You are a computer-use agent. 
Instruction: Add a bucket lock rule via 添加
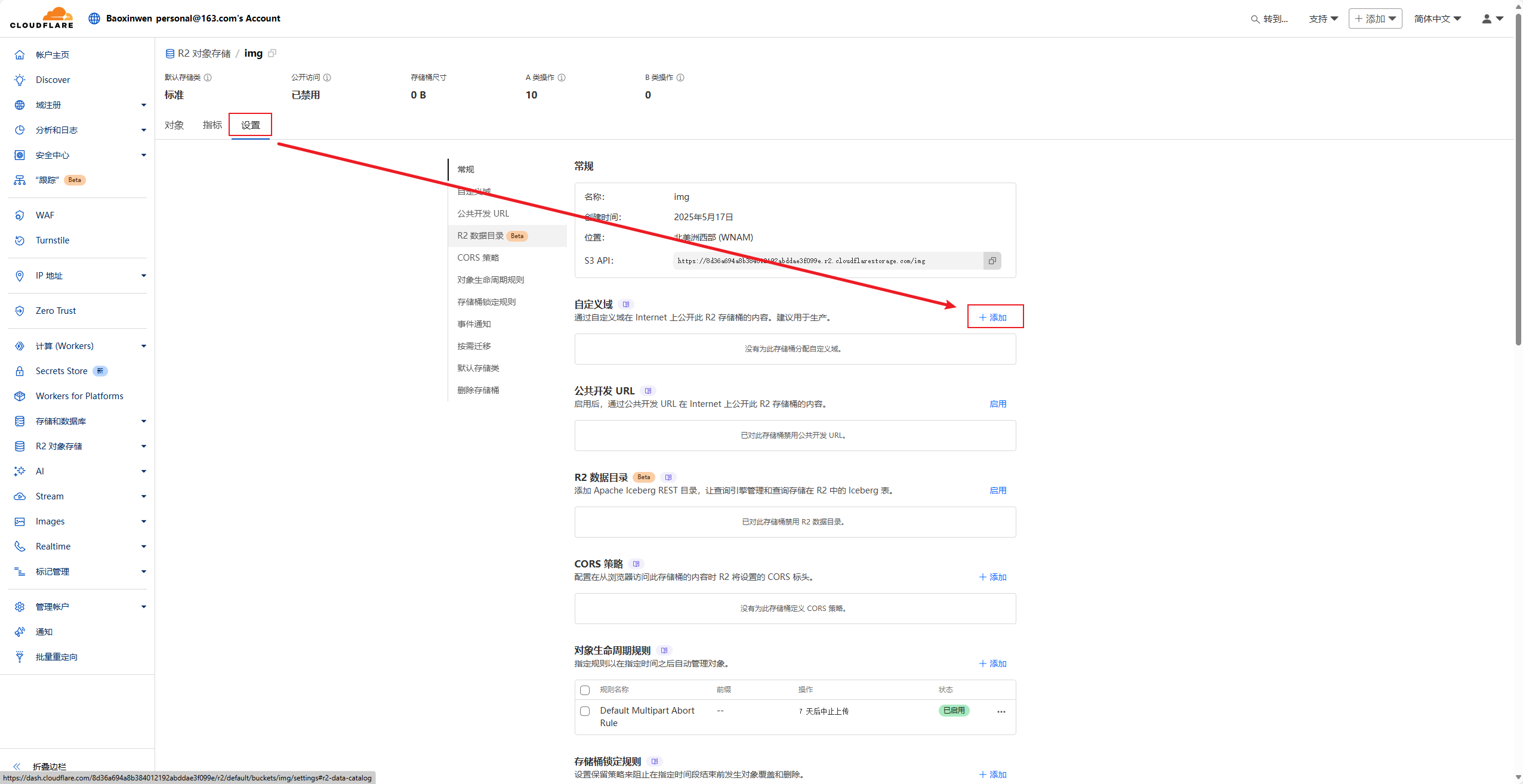(993, 774)
